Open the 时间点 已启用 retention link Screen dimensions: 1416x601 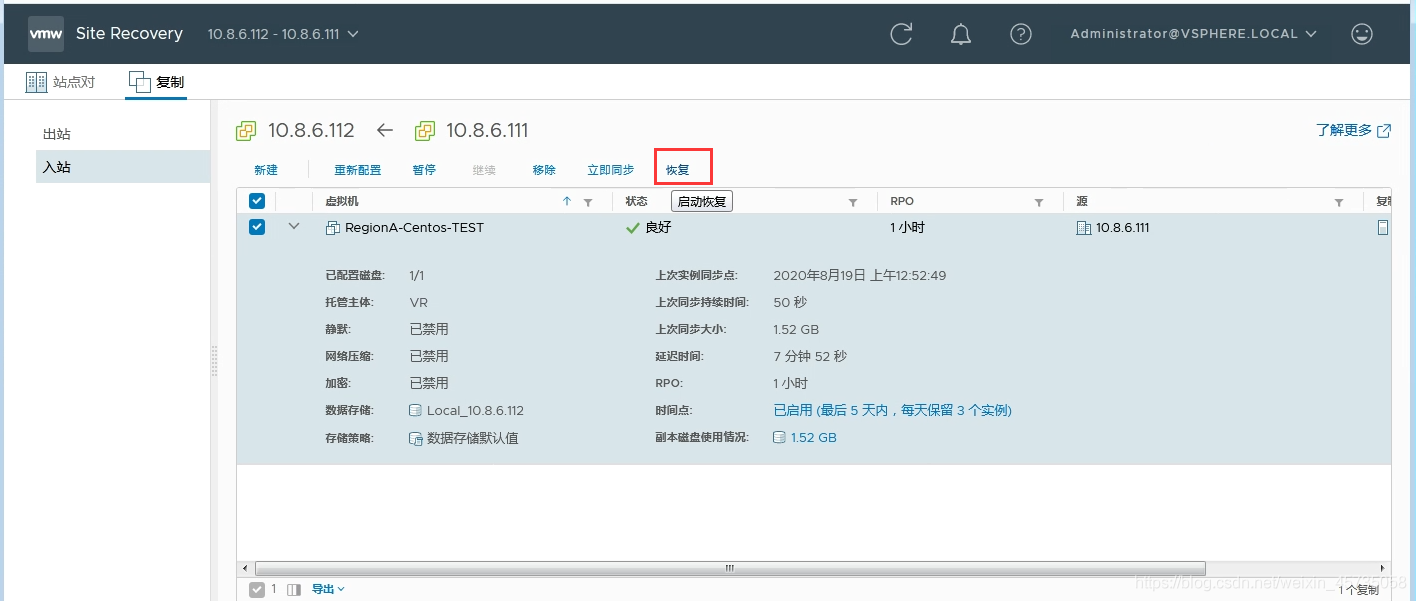coord(892,410)
